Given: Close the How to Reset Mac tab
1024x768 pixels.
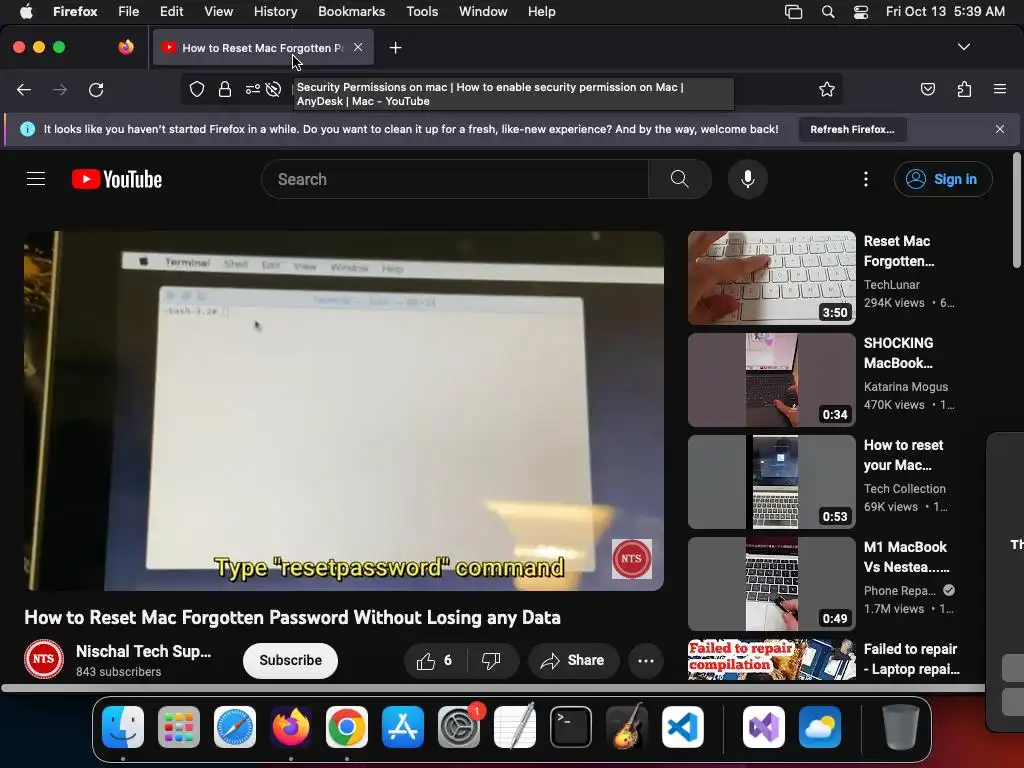Looking at the screenshot, I should pos(358,47).
